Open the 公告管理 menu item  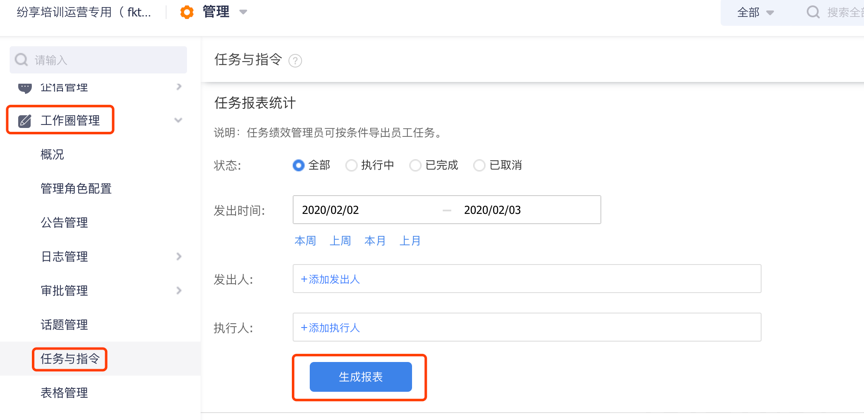64,223
